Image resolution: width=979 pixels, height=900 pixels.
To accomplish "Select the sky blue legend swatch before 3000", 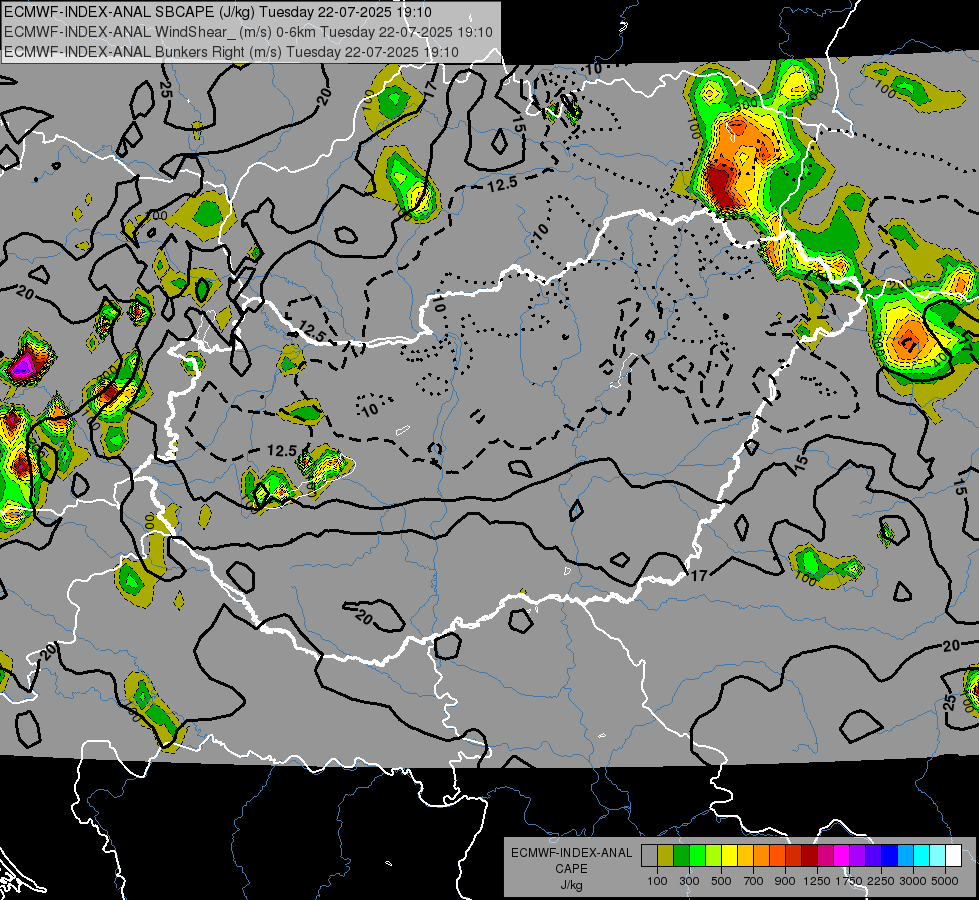I will coord(905,855).
